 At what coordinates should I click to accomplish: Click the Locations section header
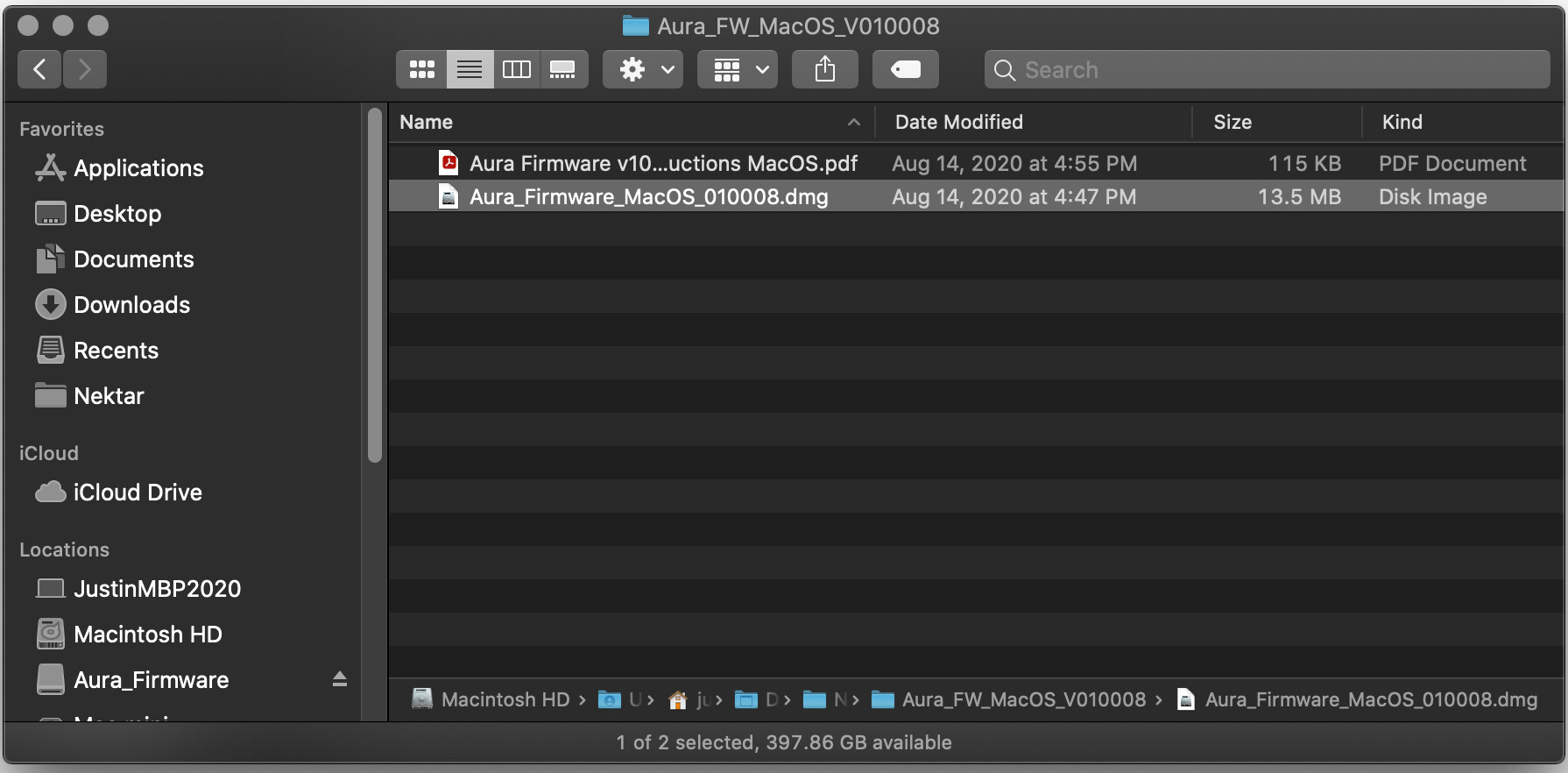tap(64, 550)
